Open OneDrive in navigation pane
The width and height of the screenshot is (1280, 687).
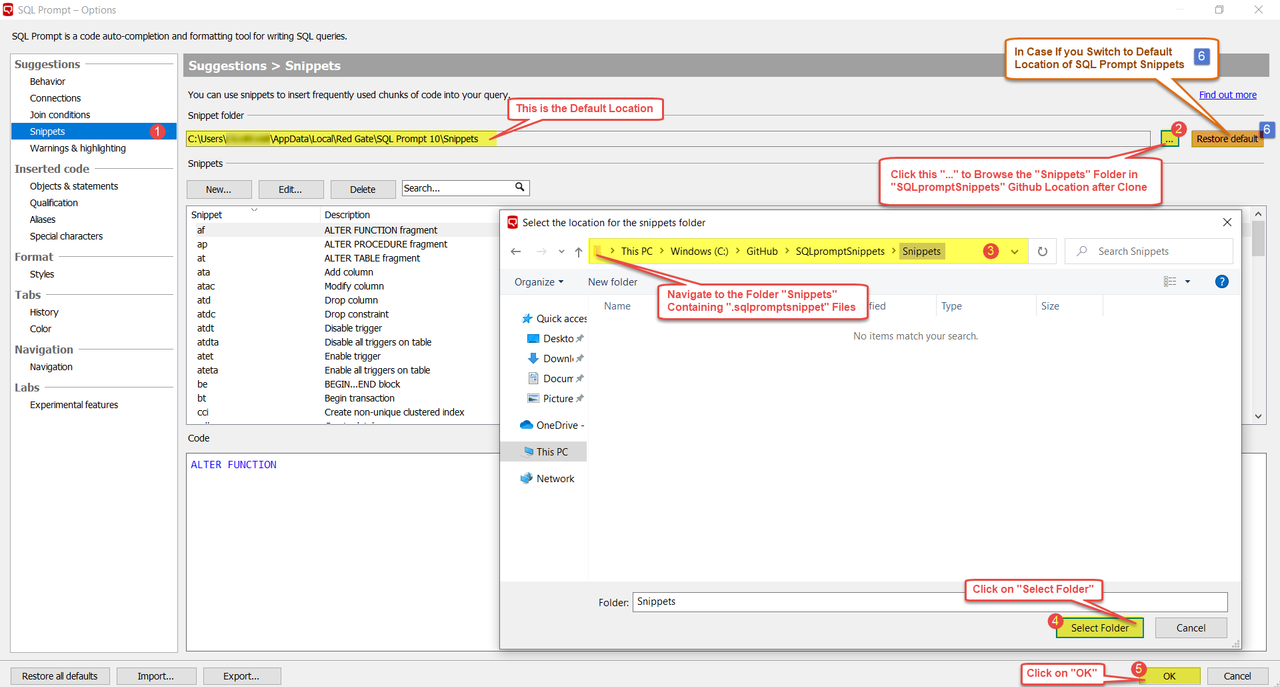tap(552, 425)
